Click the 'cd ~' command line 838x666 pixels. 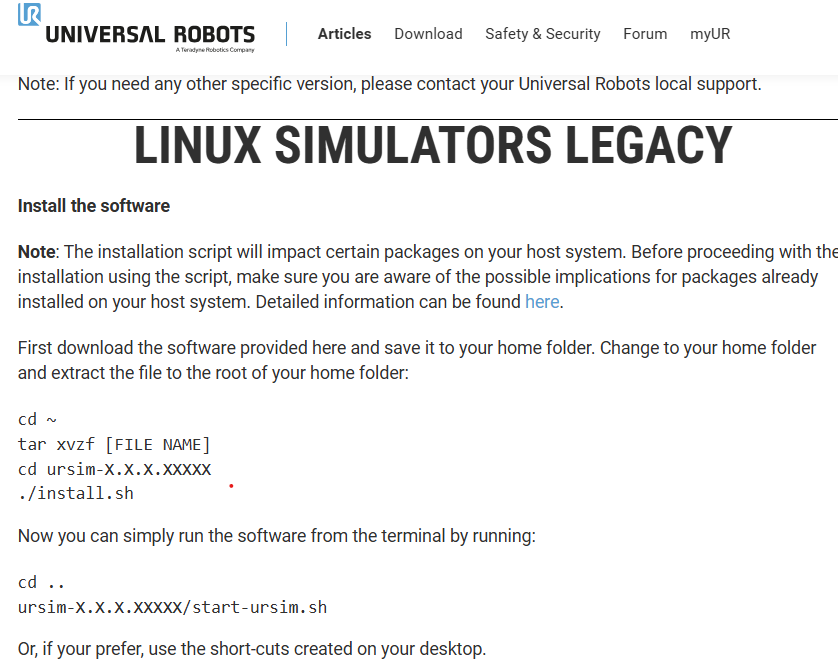click(x=37, y=420)
